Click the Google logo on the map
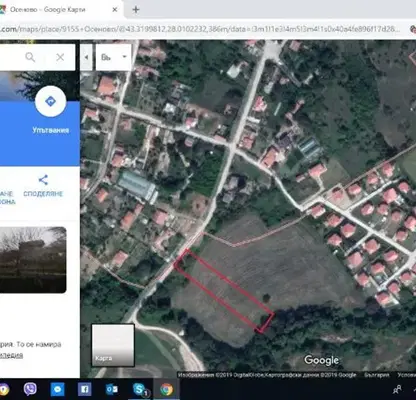 click(321, 360)
